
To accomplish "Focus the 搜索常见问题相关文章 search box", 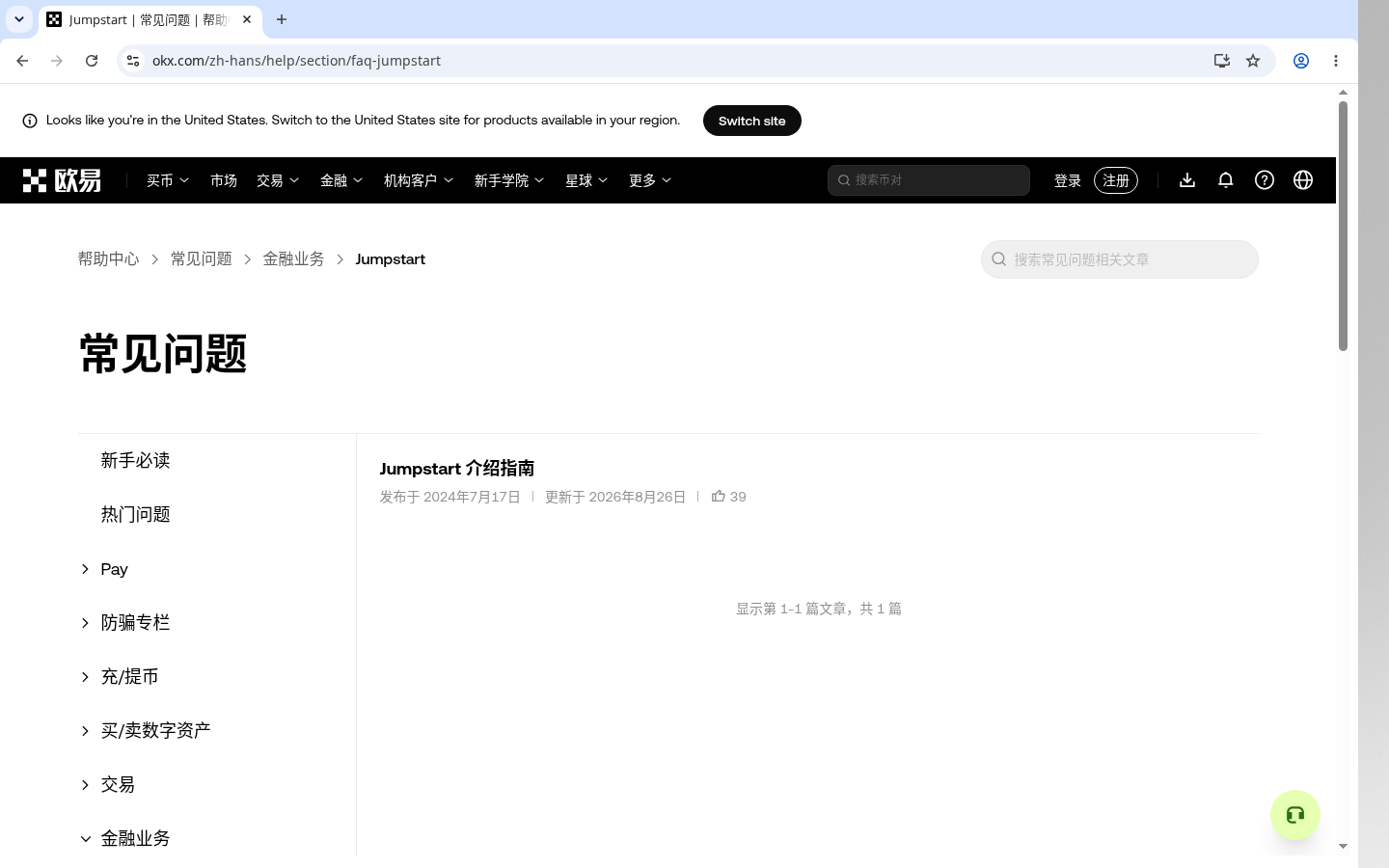I will tap(1120, 259).
